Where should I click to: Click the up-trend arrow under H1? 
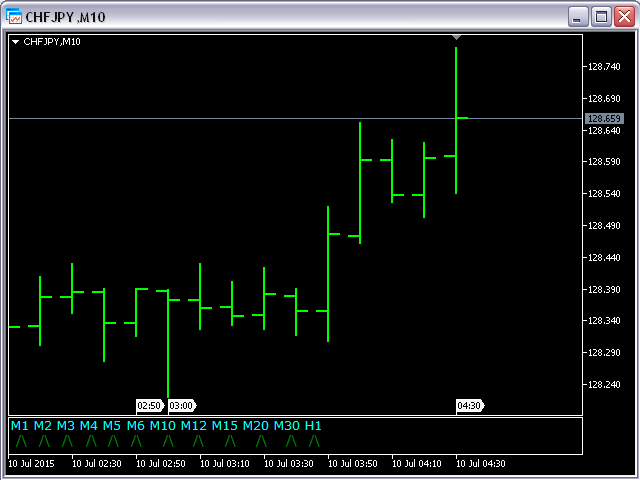(x=314, y=441)
